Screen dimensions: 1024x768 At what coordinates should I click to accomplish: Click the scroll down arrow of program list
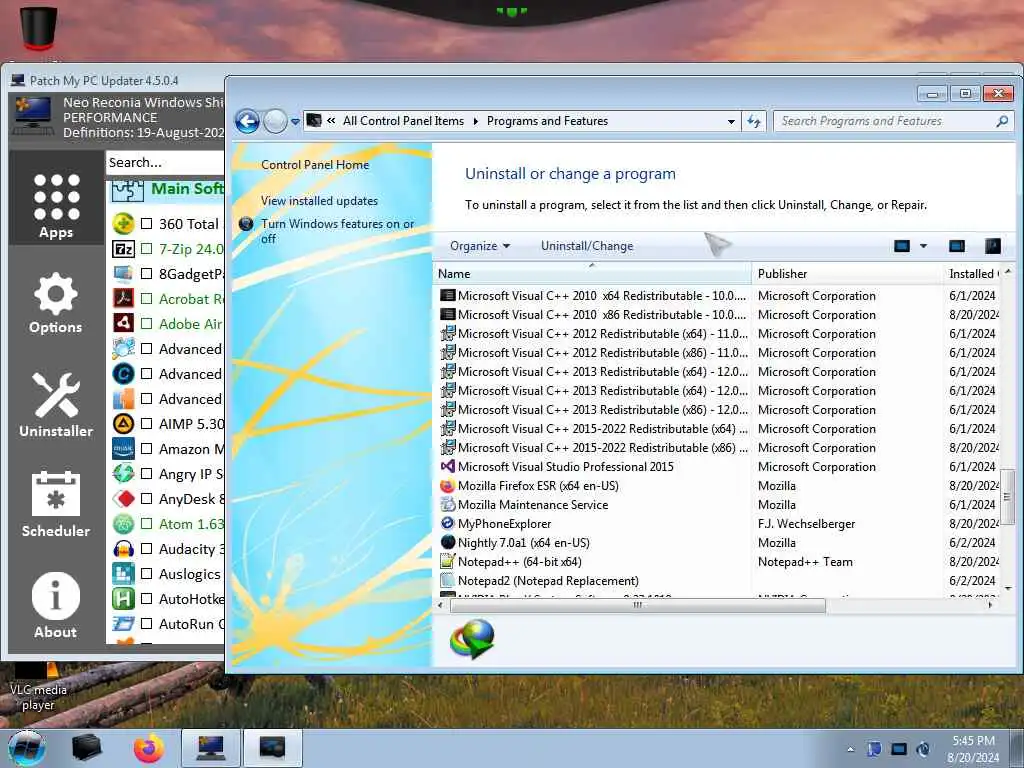pyautogui.click(x=1007, y=589)
